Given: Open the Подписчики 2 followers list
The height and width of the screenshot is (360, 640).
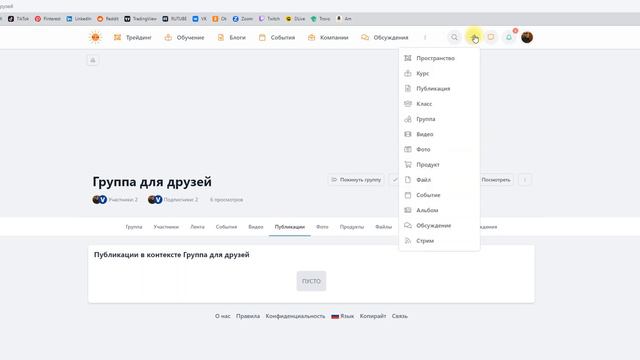Looking at the screenshot, I should pyautogui.click(x=173, y=200).
